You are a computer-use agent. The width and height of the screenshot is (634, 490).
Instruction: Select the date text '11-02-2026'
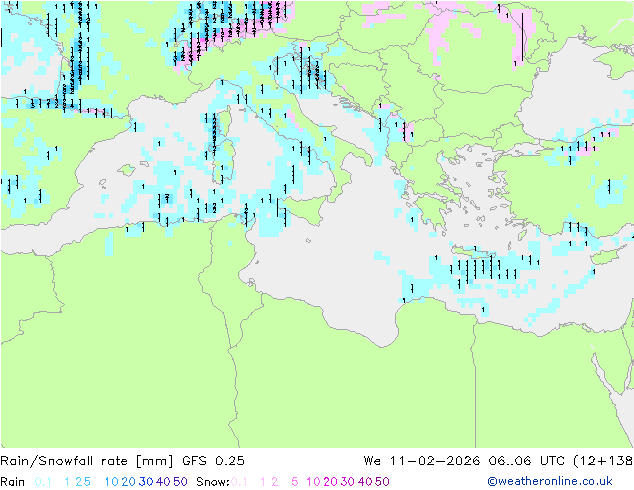[435, 461]
